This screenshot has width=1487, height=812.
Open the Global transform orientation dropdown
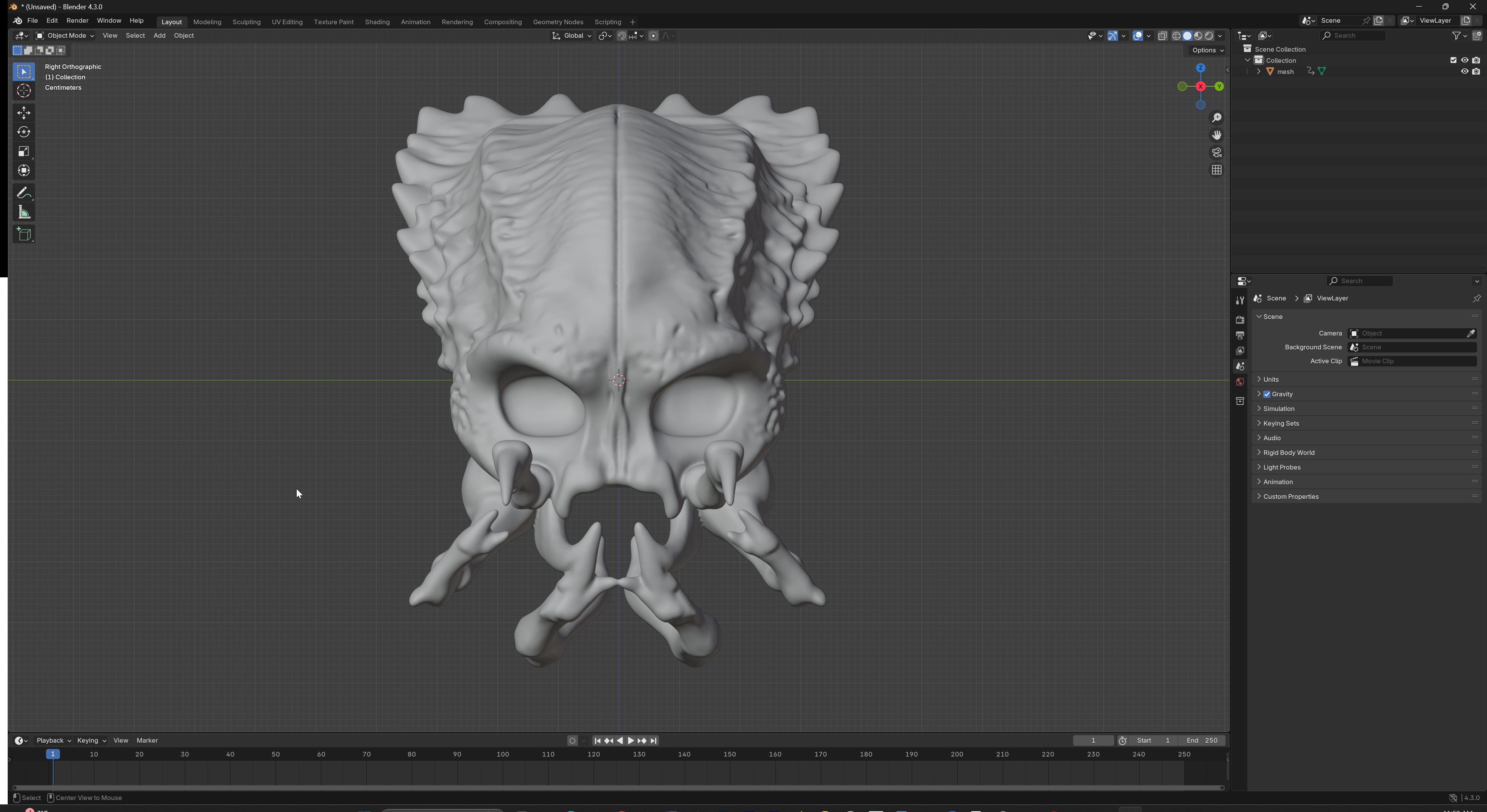pyautogui.click(x=571, y=36)
